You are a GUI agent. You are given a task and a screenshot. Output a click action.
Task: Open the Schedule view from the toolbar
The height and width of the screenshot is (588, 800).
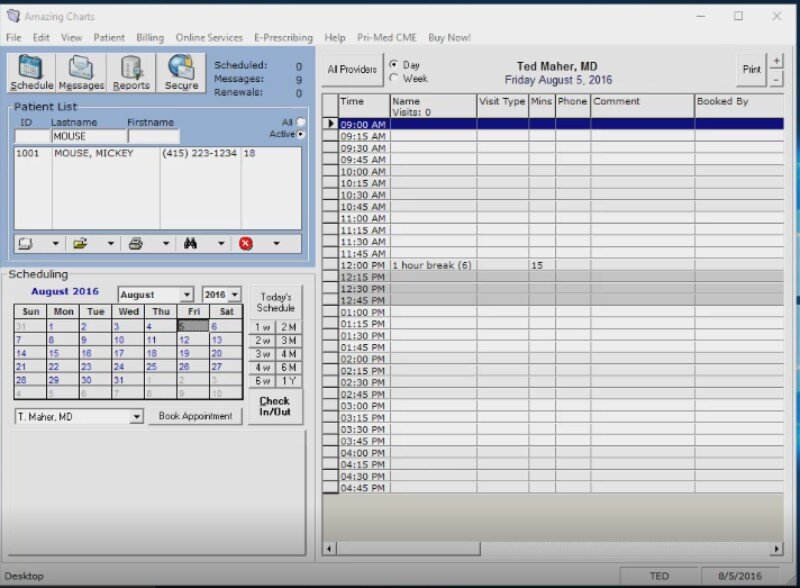[x=31, y=73]
